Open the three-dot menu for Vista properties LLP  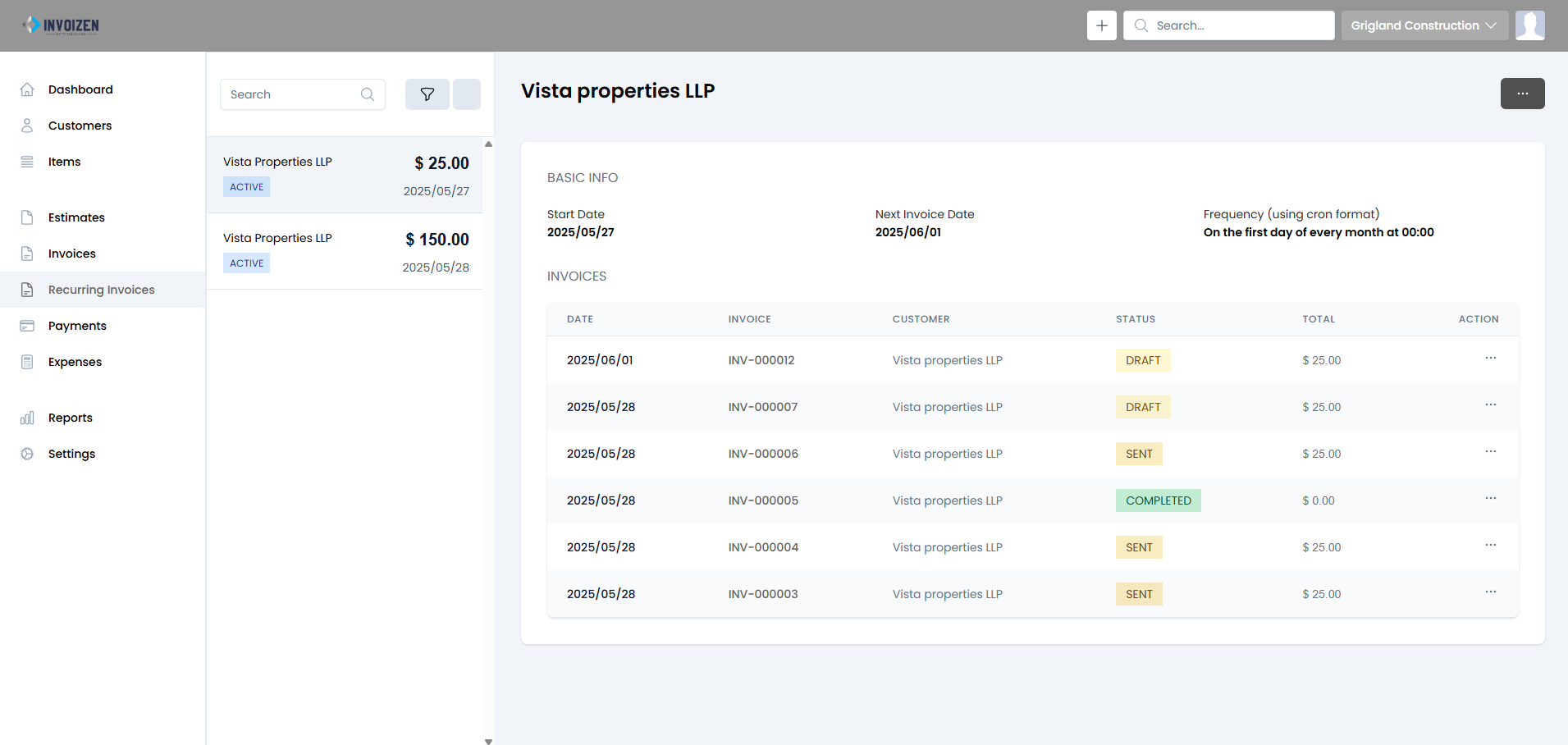pos(1522,94)
